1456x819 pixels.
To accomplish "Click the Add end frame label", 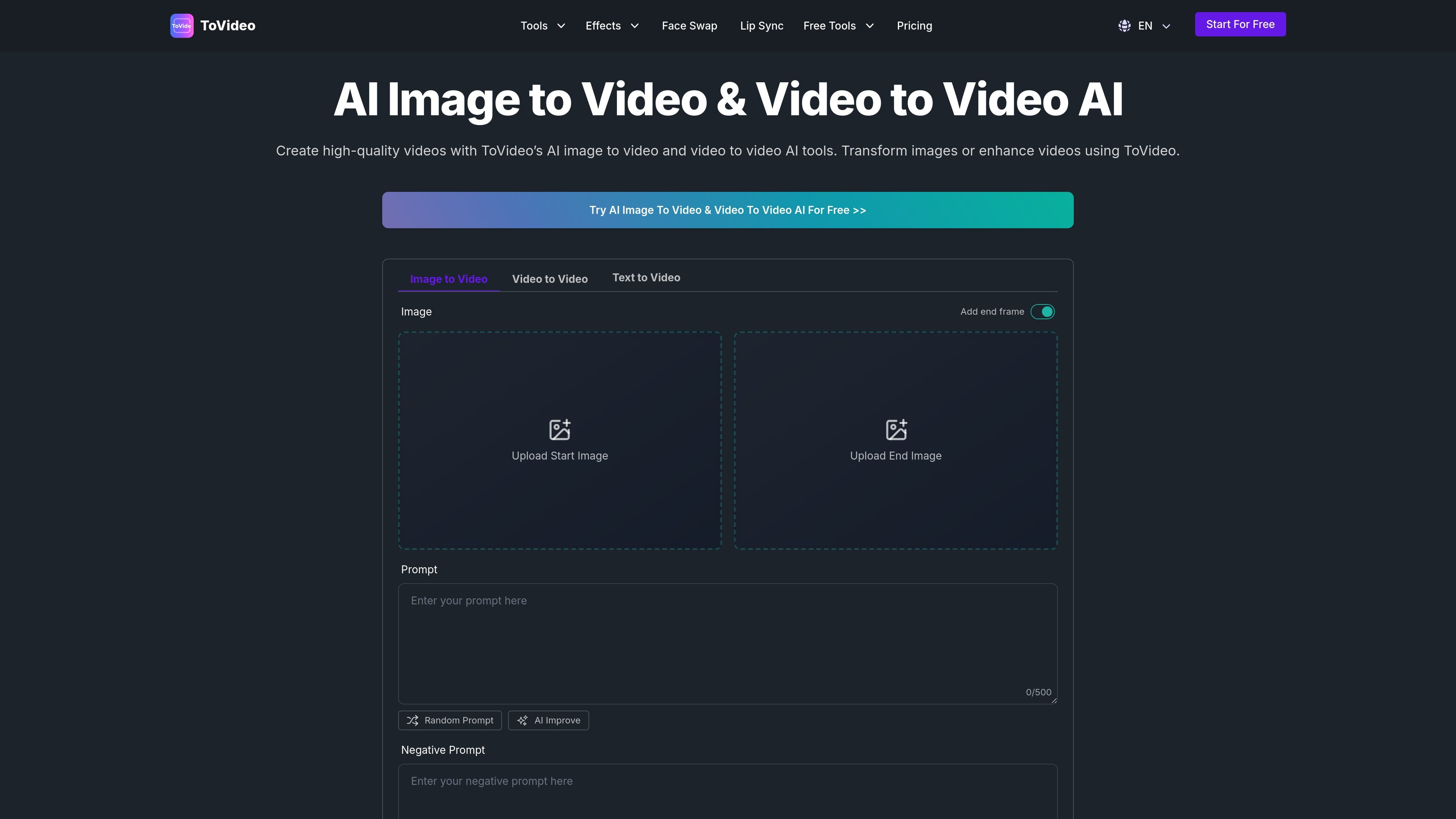I will pyautogui.click(x=992, y=312).
